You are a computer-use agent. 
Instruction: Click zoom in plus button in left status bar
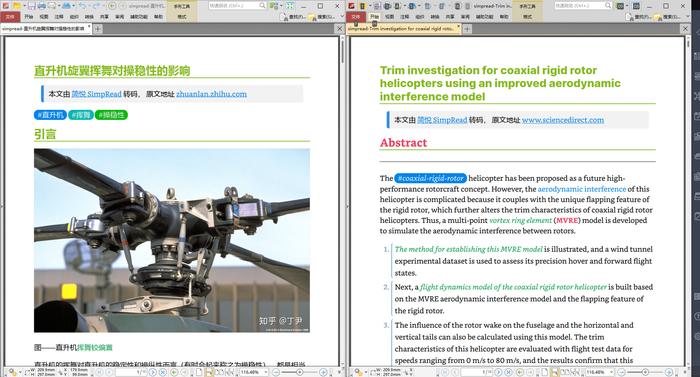click(x=323, y=372)
